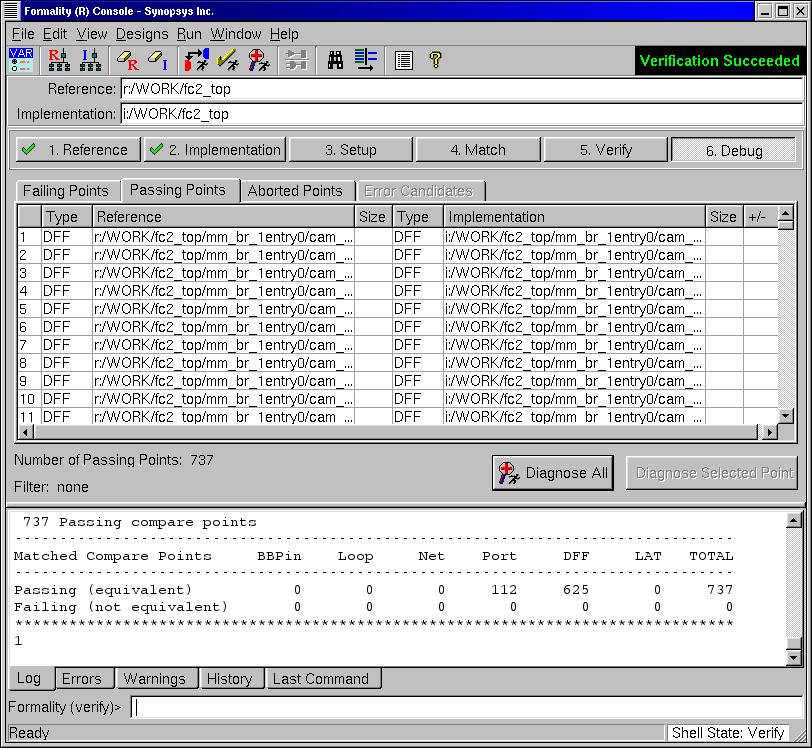Image resolution: width=812 pixels, height=748 pixels.
Task: Open the Designs menu
Action: click(142, 34)
